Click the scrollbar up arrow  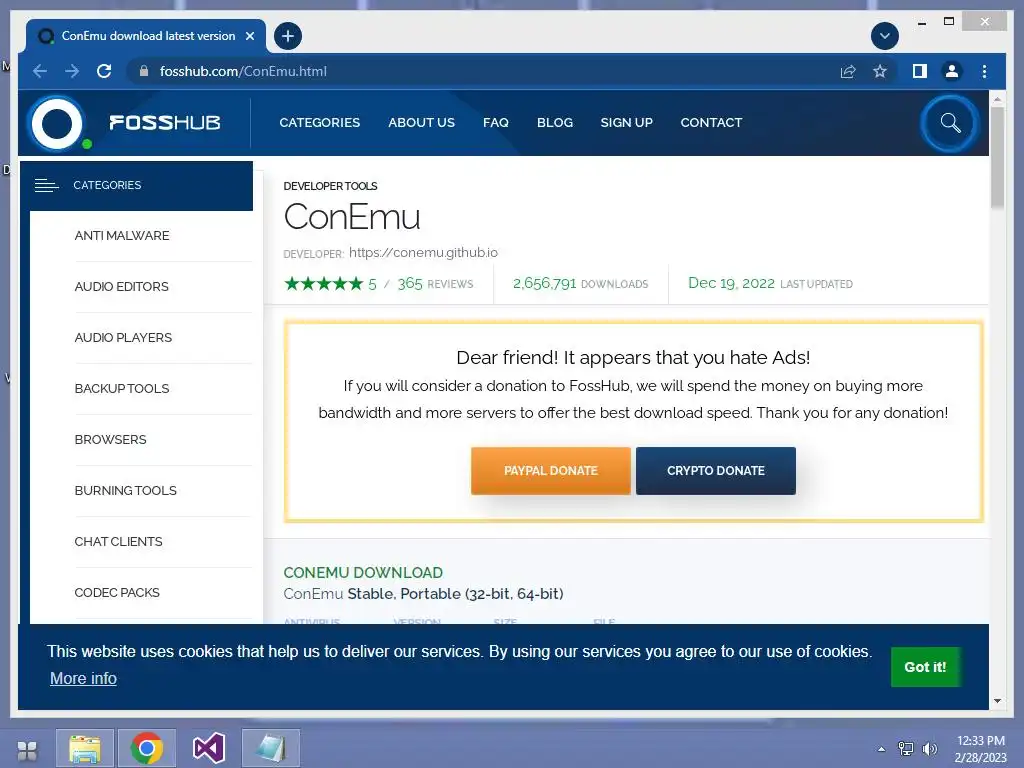997,99
